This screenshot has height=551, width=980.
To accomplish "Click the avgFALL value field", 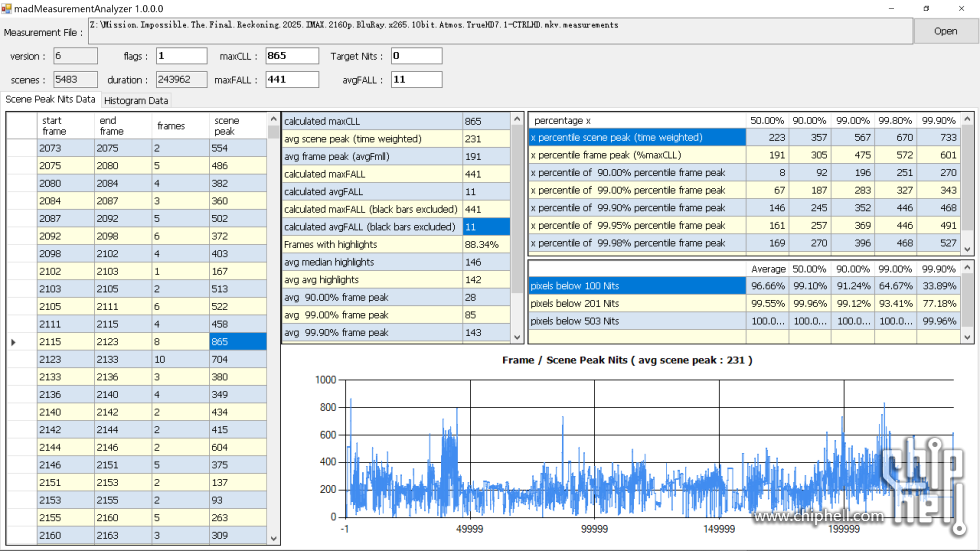I will [416, 80].
